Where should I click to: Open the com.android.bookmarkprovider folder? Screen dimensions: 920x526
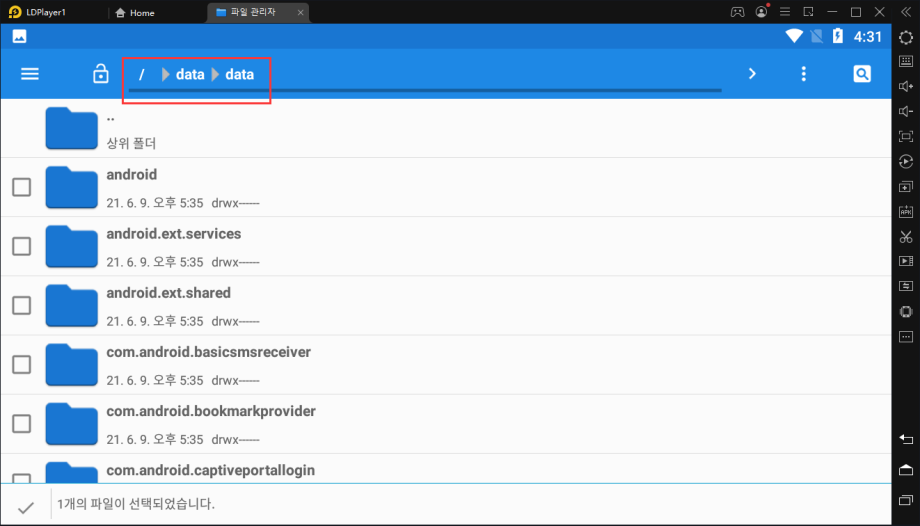tap(210, 411)
